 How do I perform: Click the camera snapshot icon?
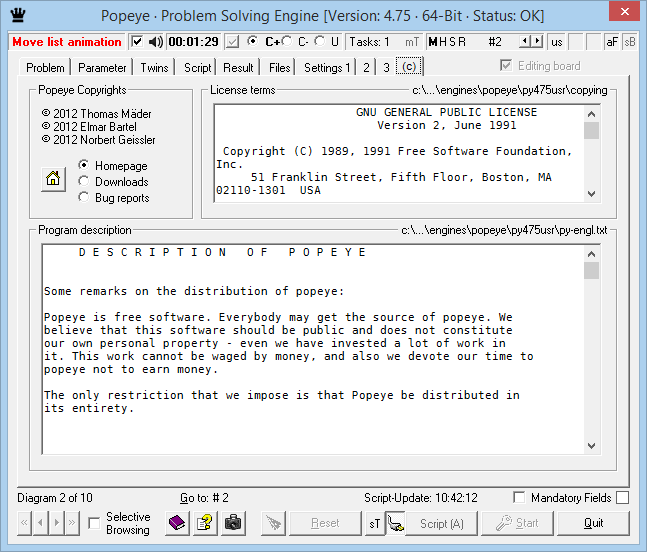coord(233,524)
